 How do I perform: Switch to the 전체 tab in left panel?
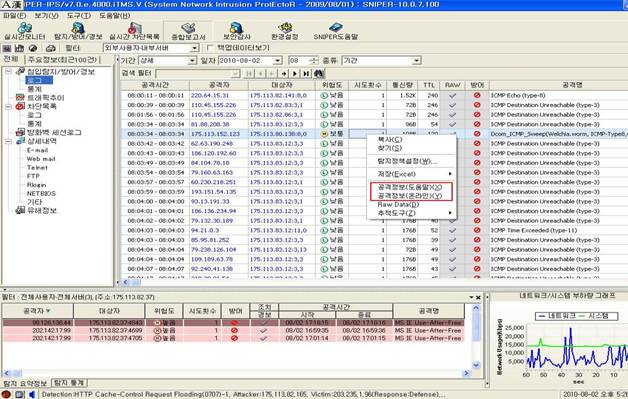(x=11, y=59)
